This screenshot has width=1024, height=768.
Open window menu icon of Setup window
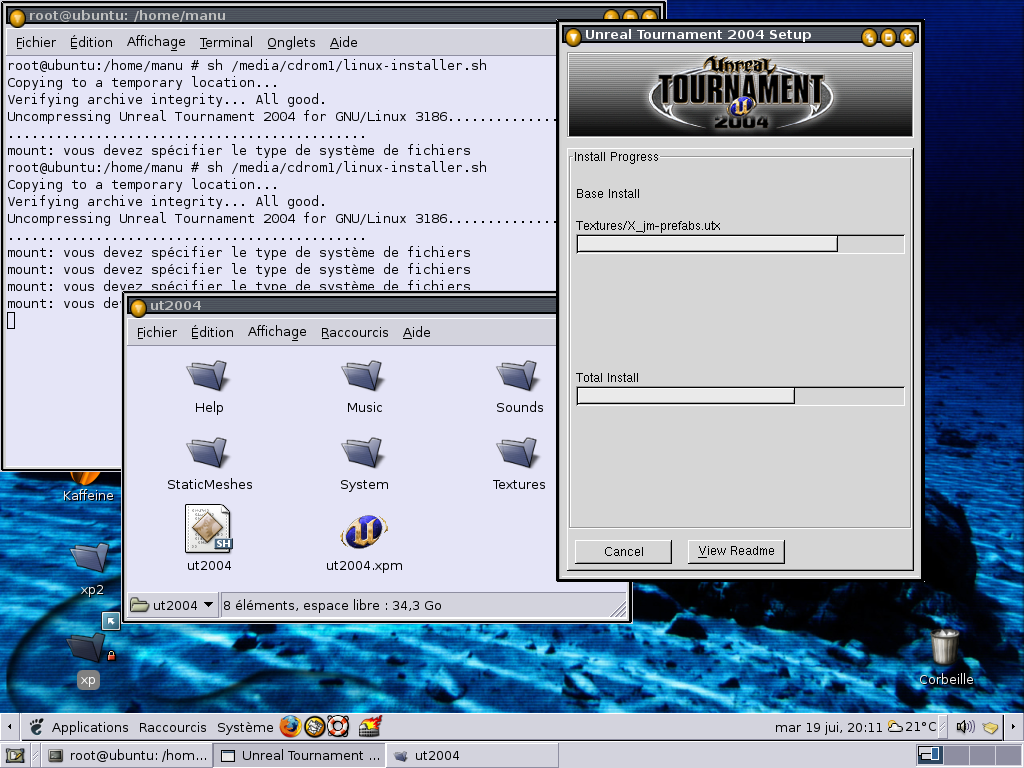pyautogui.click(x=573, y=37)
